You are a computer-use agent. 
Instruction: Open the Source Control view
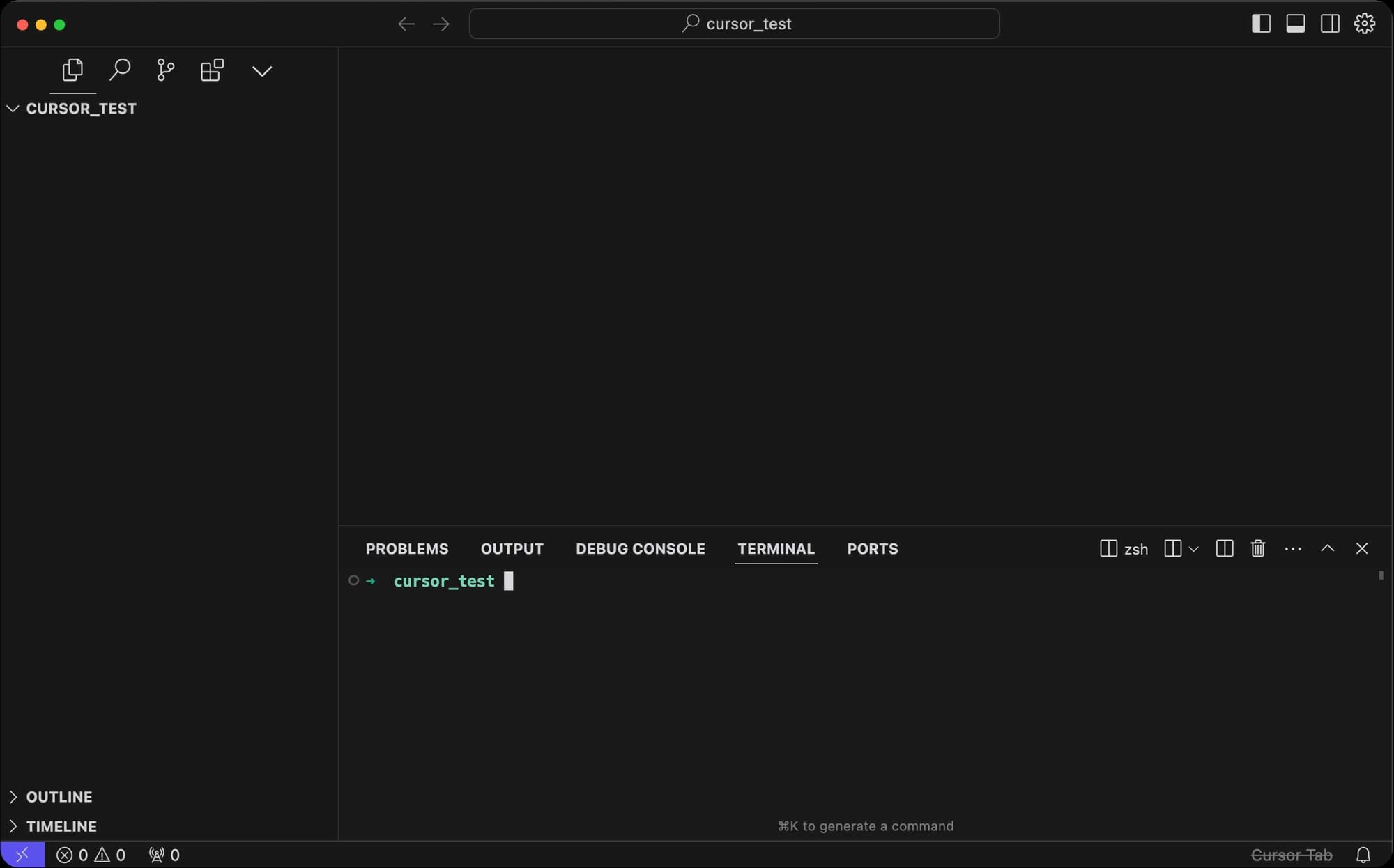pyautogui.click(x=165, y=70)
